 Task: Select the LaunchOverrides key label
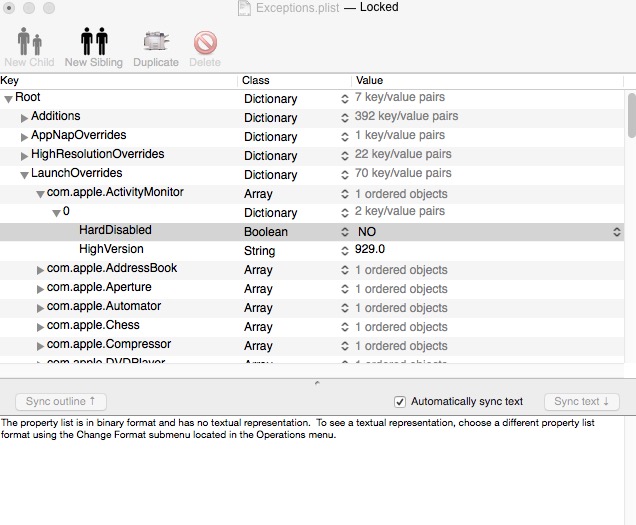coord(77,173)
